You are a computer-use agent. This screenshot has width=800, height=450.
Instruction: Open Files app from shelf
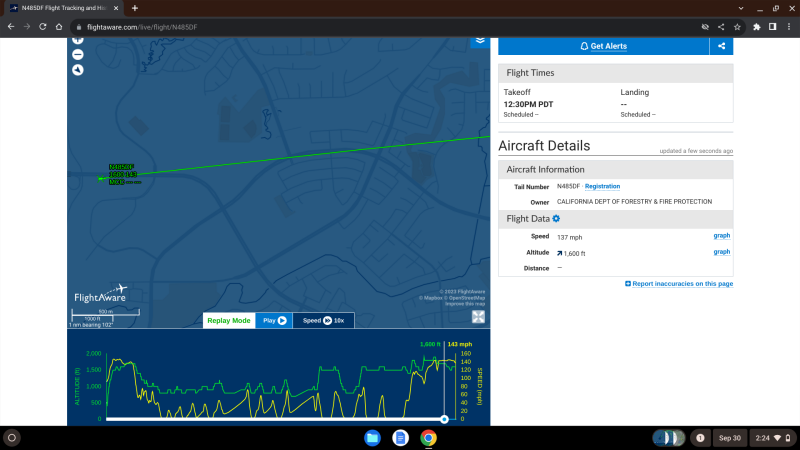[x=372, y=438]
